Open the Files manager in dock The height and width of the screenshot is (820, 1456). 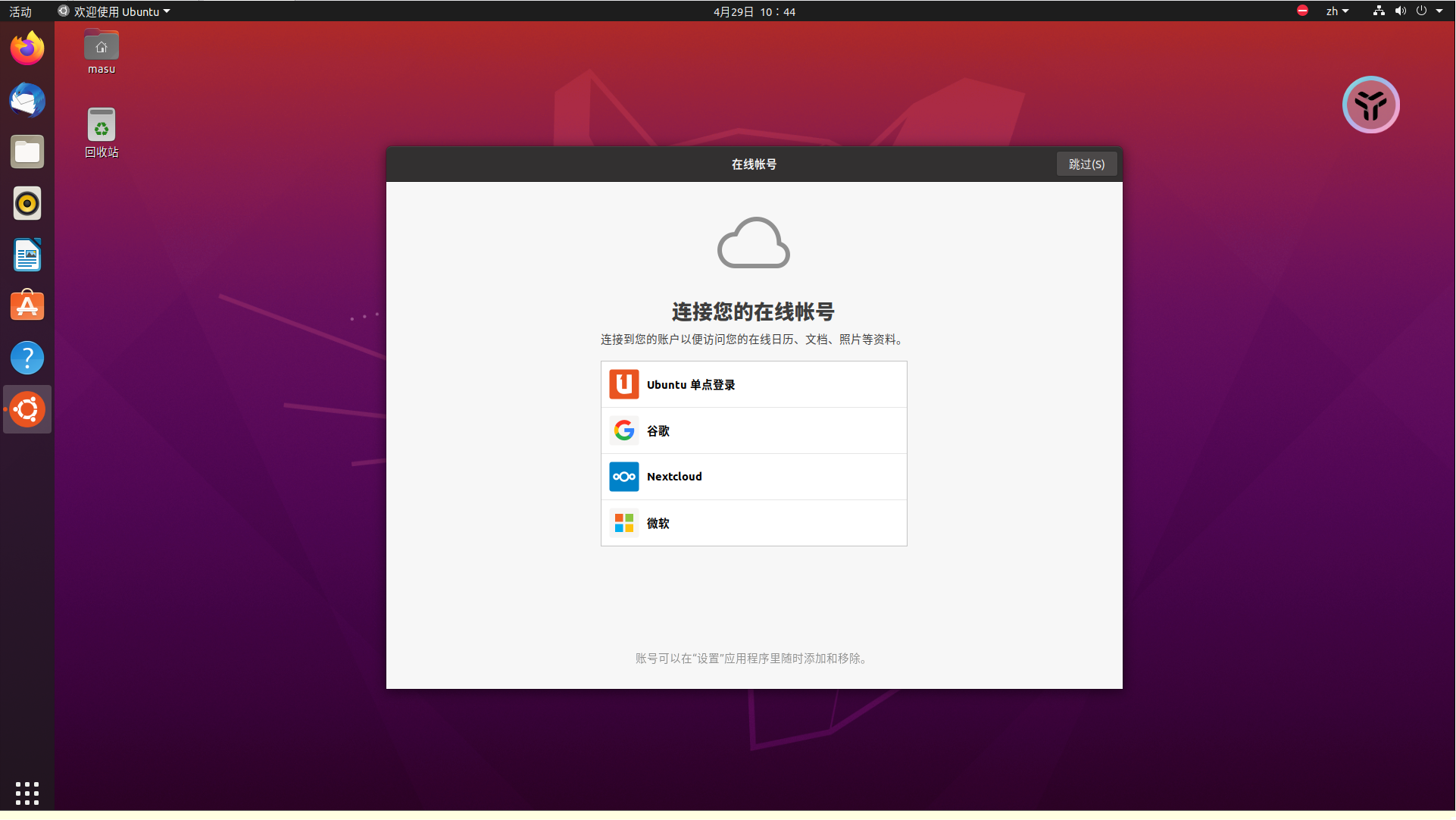[27, 152]
